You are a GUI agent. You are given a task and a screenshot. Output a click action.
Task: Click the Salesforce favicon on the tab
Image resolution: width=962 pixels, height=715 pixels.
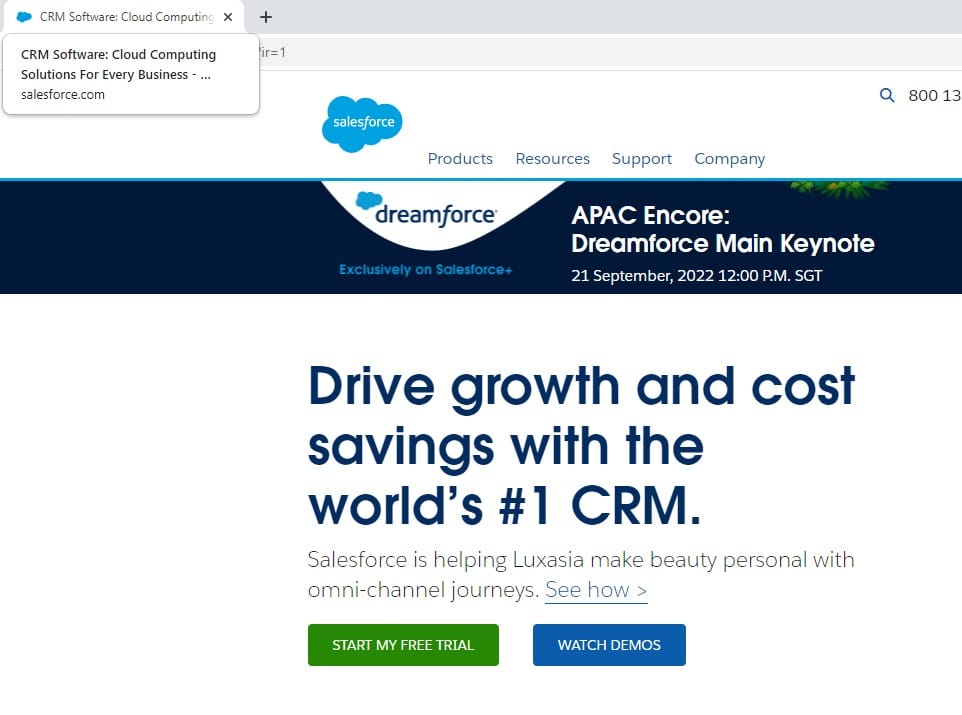click(x=24, y=17)
